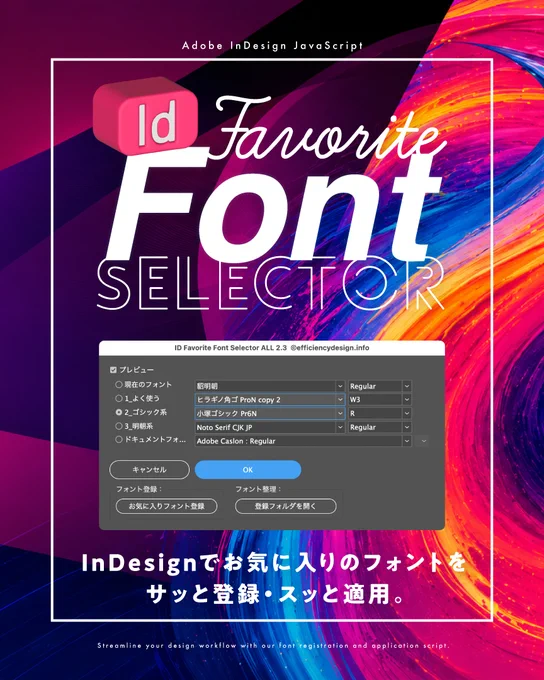Toggle the プレビュー checkbox

click(x=113, y=370)
